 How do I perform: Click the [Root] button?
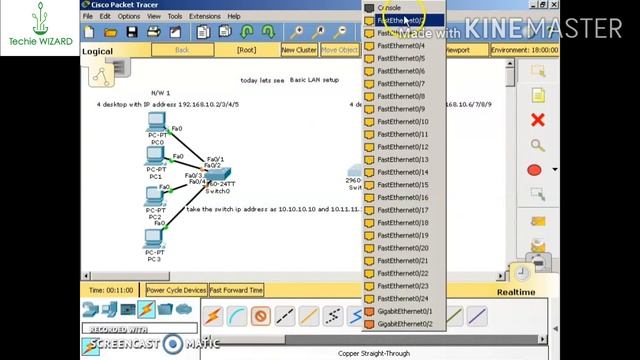[247, 50]
